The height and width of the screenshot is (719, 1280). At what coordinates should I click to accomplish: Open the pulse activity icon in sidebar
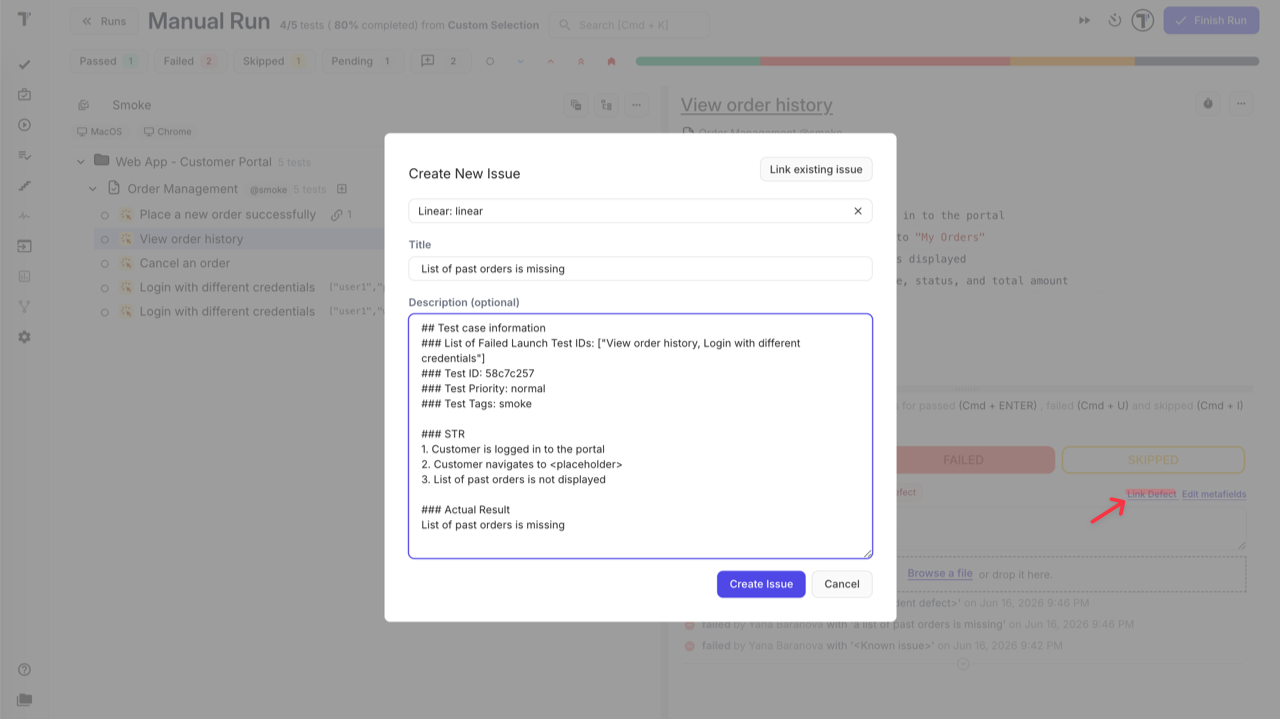point(24,216)
